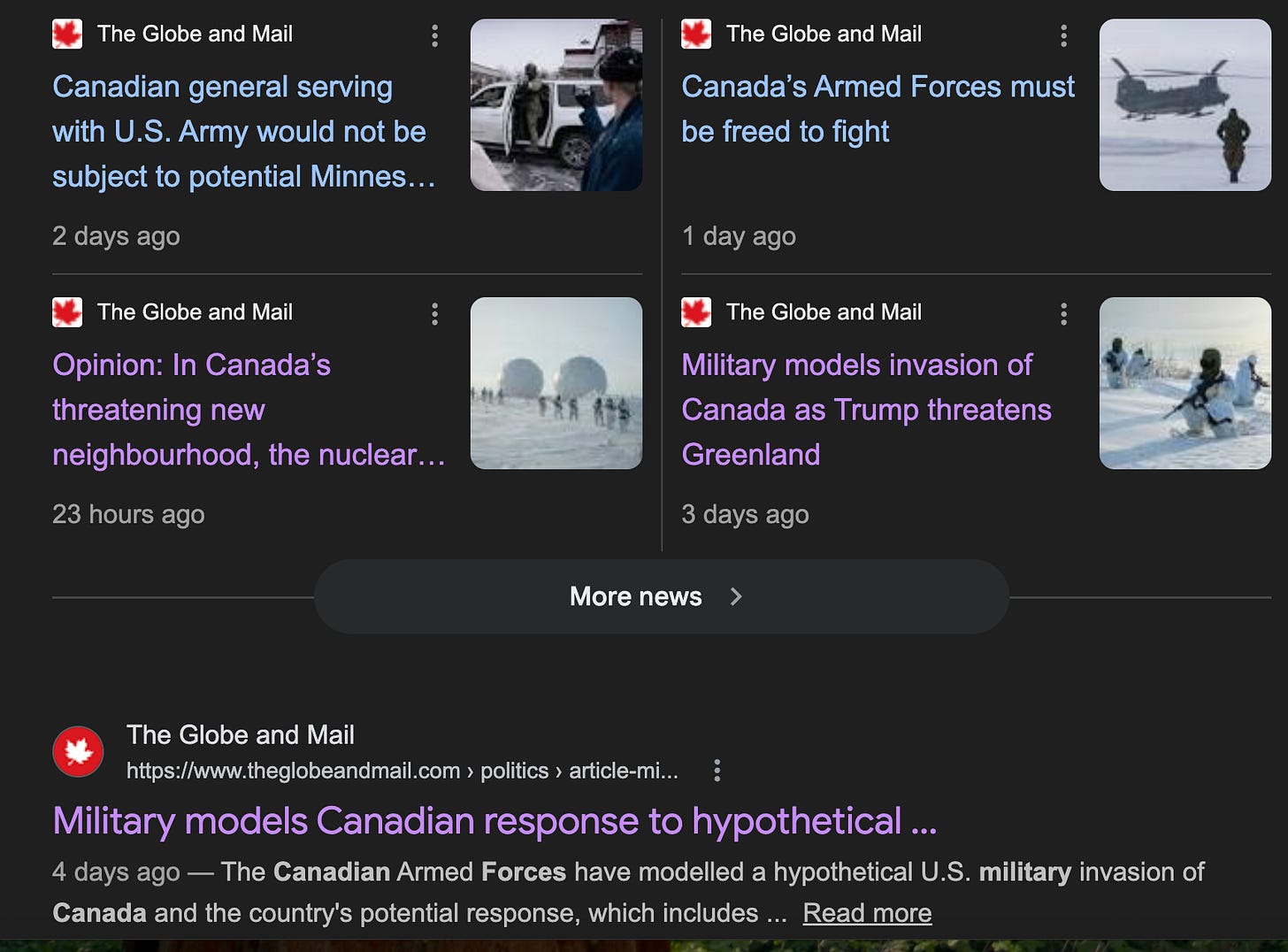Click source name on Military models invasion card
1288x952 pixels.
pos(824,312)
